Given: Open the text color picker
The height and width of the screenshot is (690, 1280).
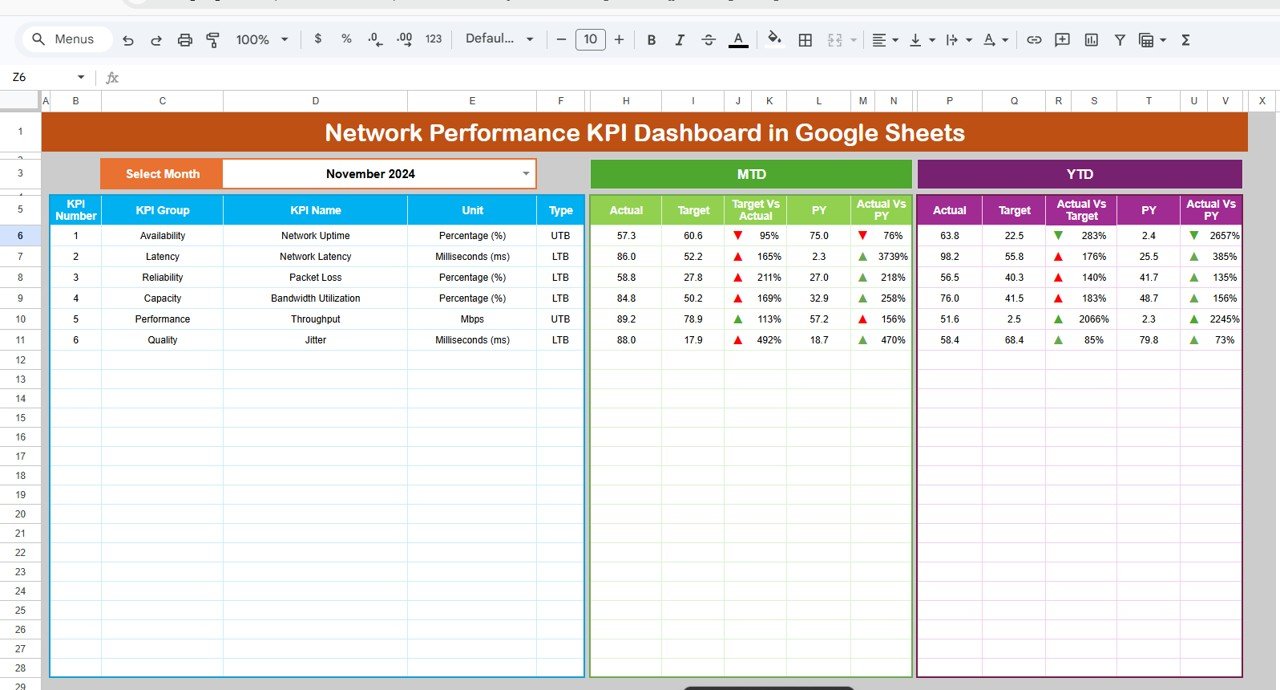Looking at the screenshot, I should click(x=738, y=40).
